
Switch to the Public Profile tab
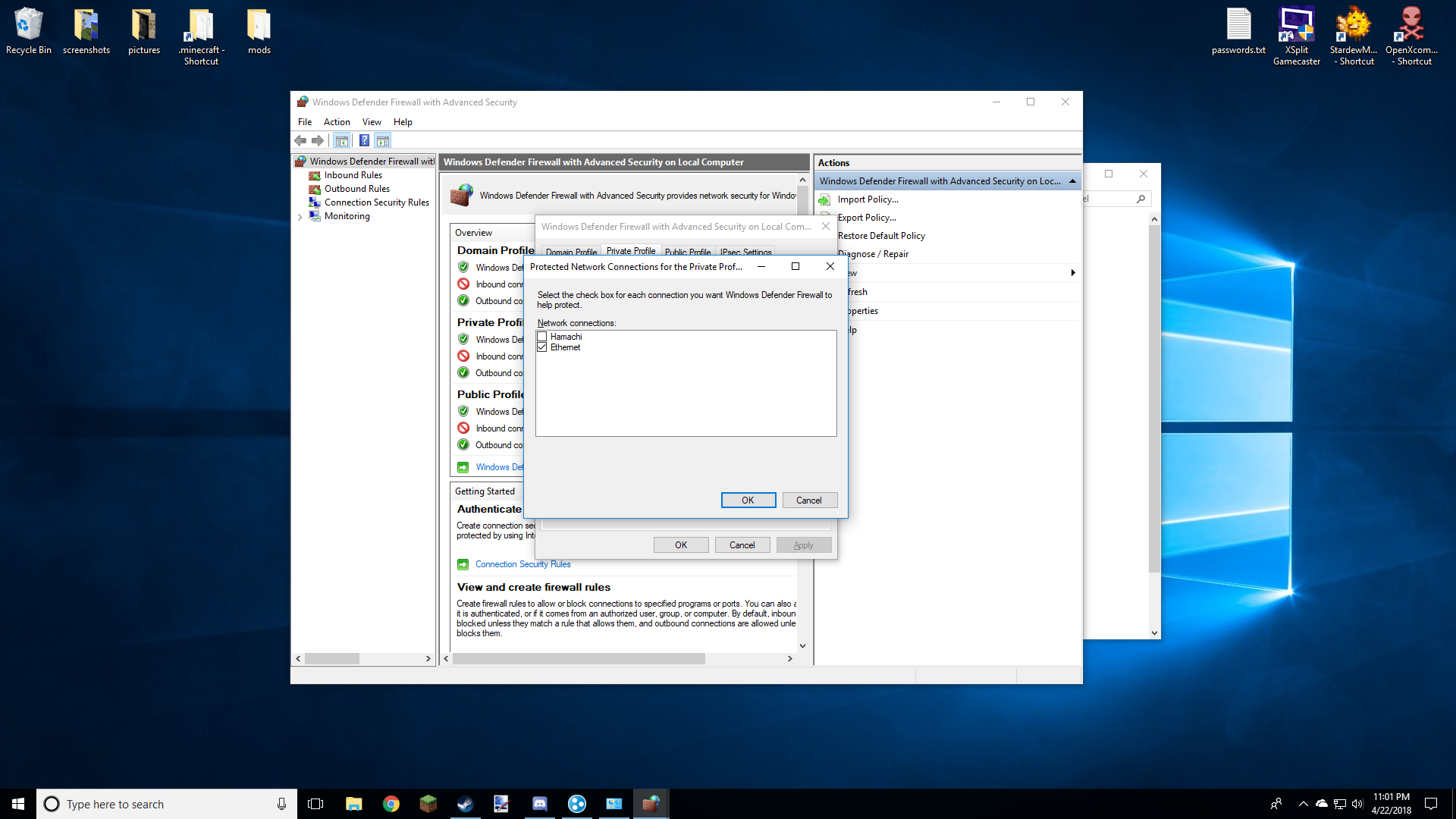(688, 252)
